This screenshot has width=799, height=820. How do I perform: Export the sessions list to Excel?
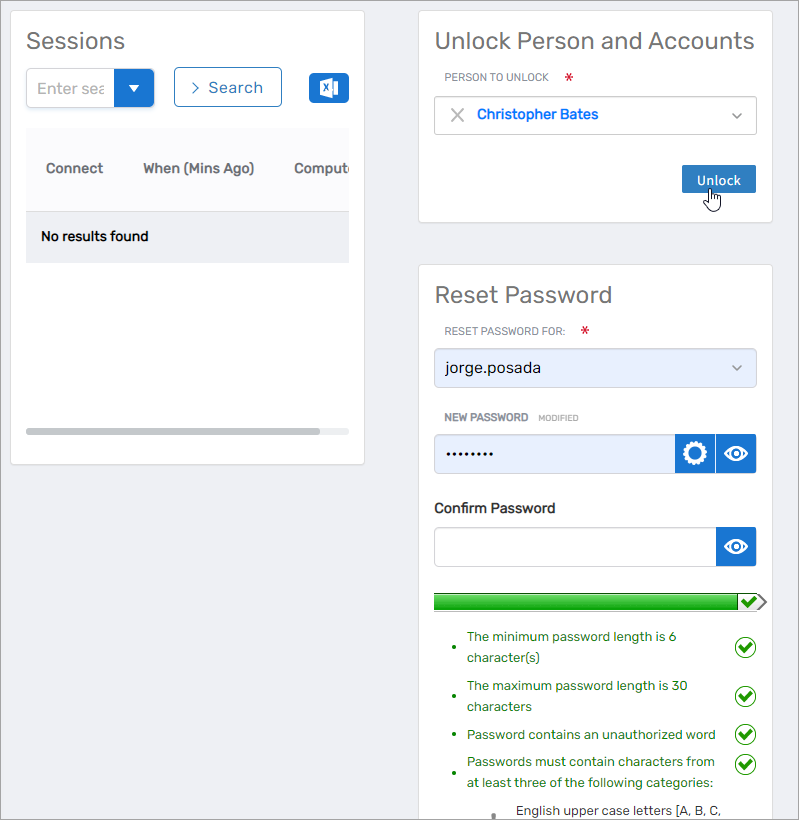pos(329,87)
